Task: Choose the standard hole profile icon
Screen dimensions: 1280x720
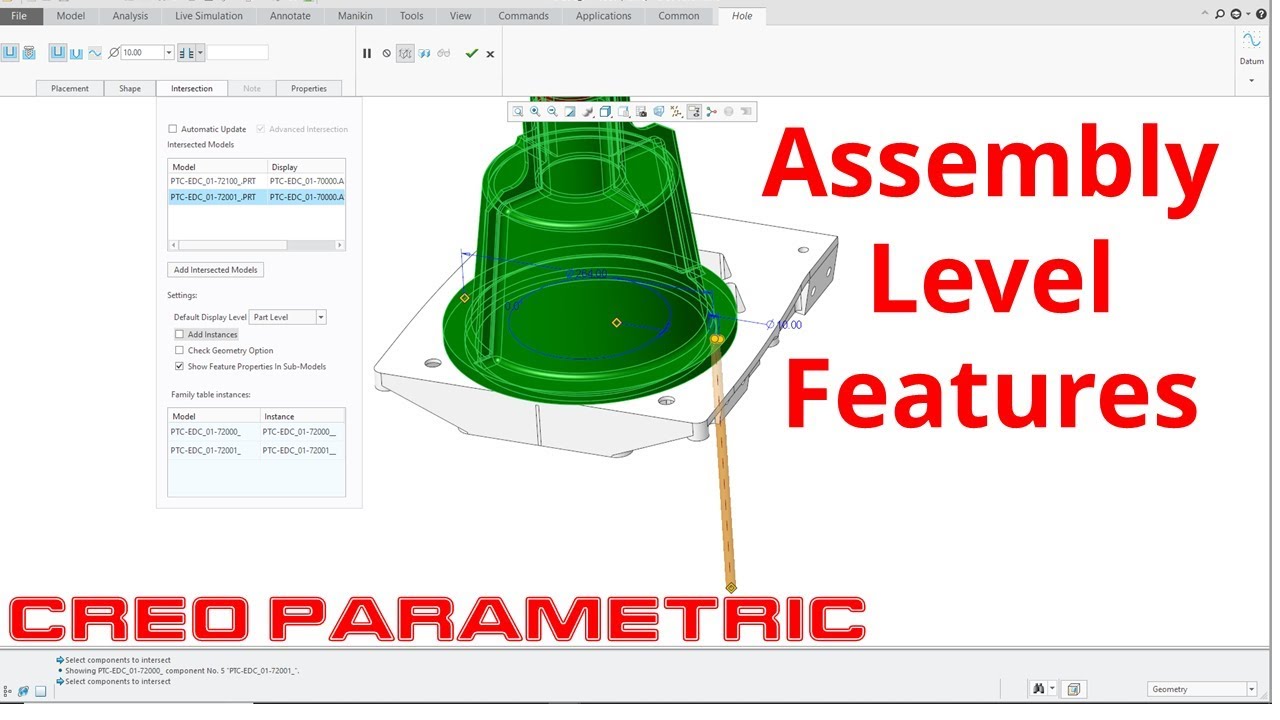Action: pos(76,52)
